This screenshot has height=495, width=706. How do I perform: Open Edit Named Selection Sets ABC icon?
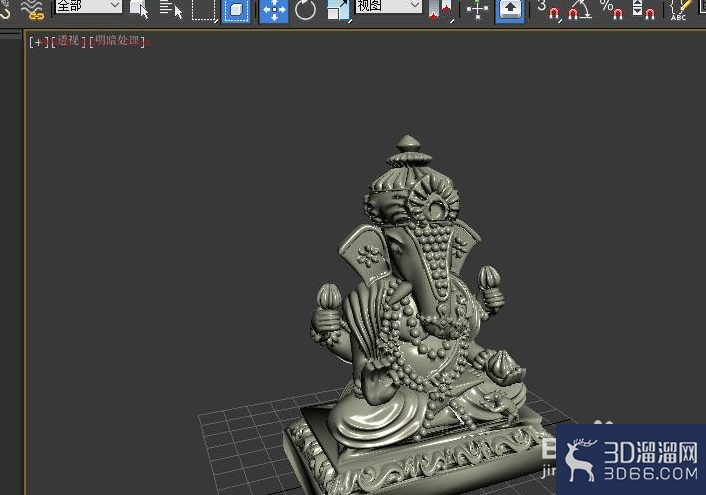pyautogui.click(x=681, y=10)
